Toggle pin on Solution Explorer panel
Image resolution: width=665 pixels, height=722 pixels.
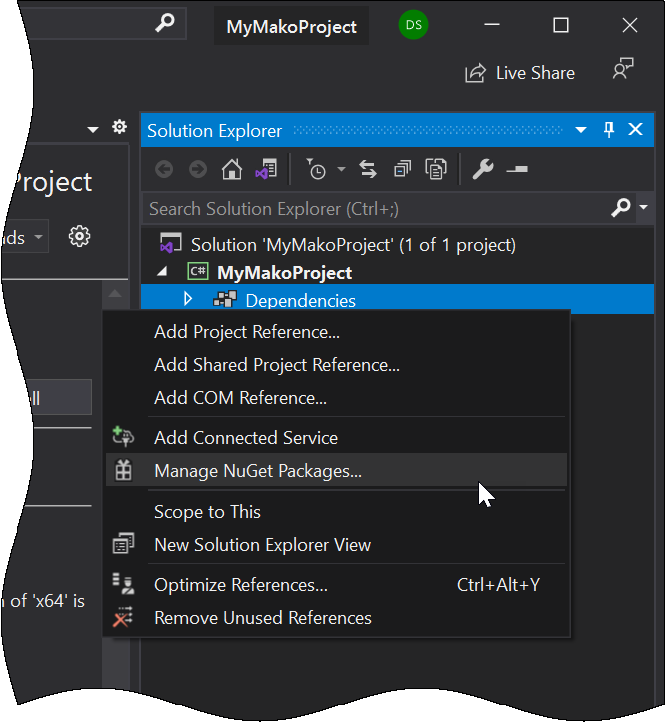tap(609, 130)
